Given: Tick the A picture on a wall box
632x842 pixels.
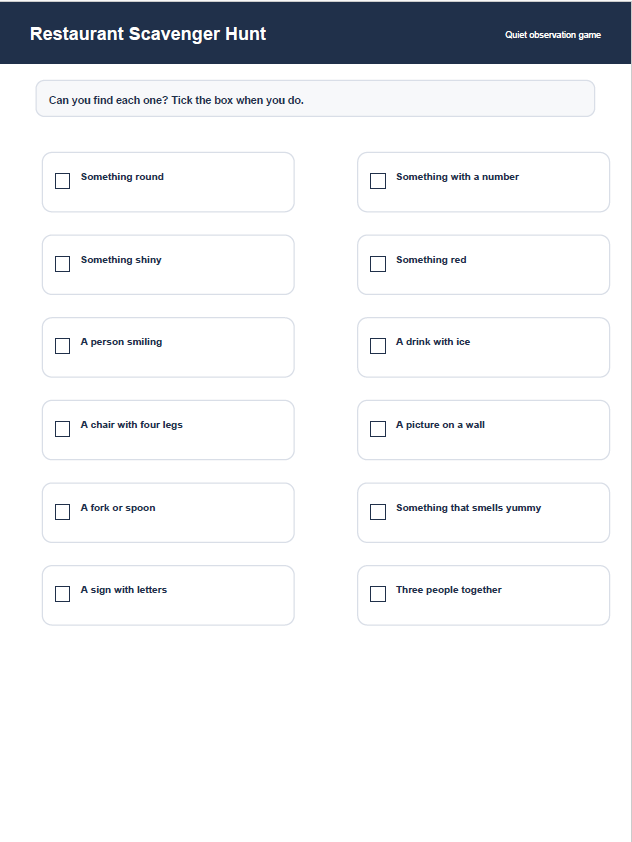Looking at the screenshot, I should [378, 429].
